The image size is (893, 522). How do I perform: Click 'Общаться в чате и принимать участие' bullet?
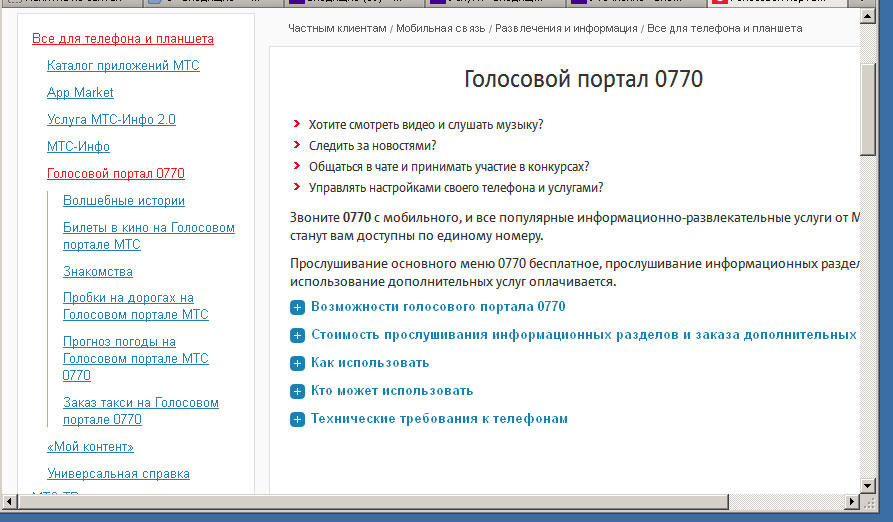click(449, 167)
